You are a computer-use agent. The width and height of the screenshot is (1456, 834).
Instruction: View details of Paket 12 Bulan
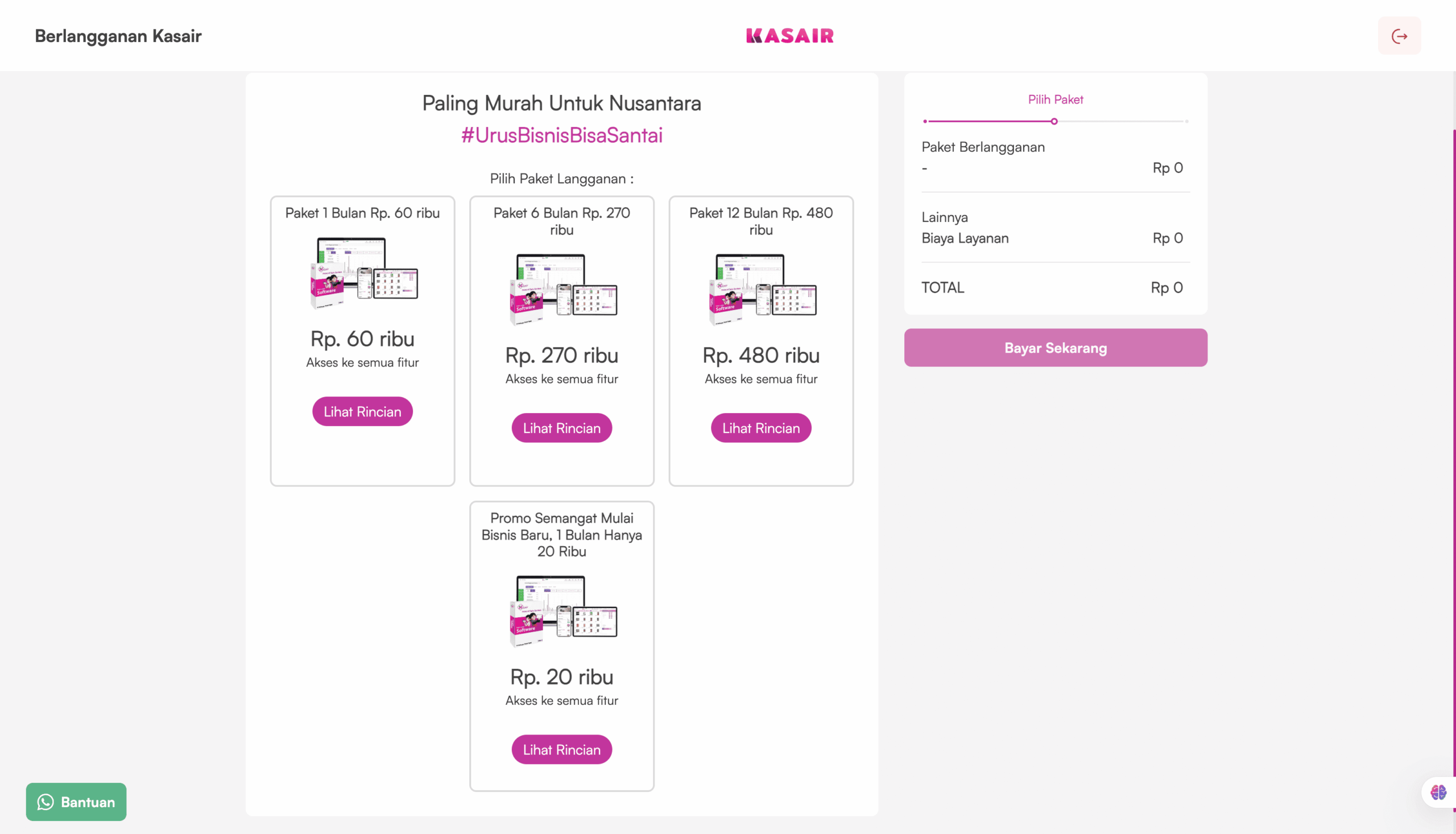761,428
